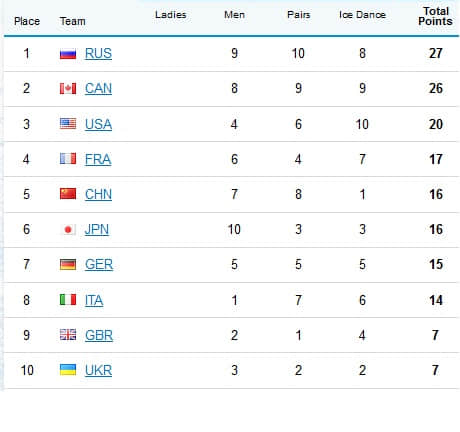This screenshot has width=460, height=432.
Task: Click the Ladies column header
Action: point(171,15)
